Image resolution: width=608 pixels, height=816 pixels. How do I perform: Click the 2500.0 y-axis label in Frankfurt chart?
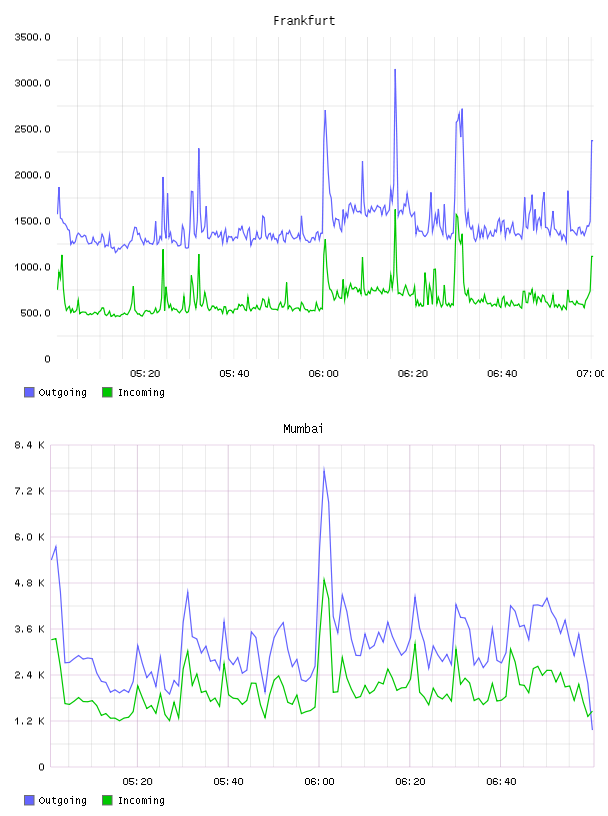(32, 129)
